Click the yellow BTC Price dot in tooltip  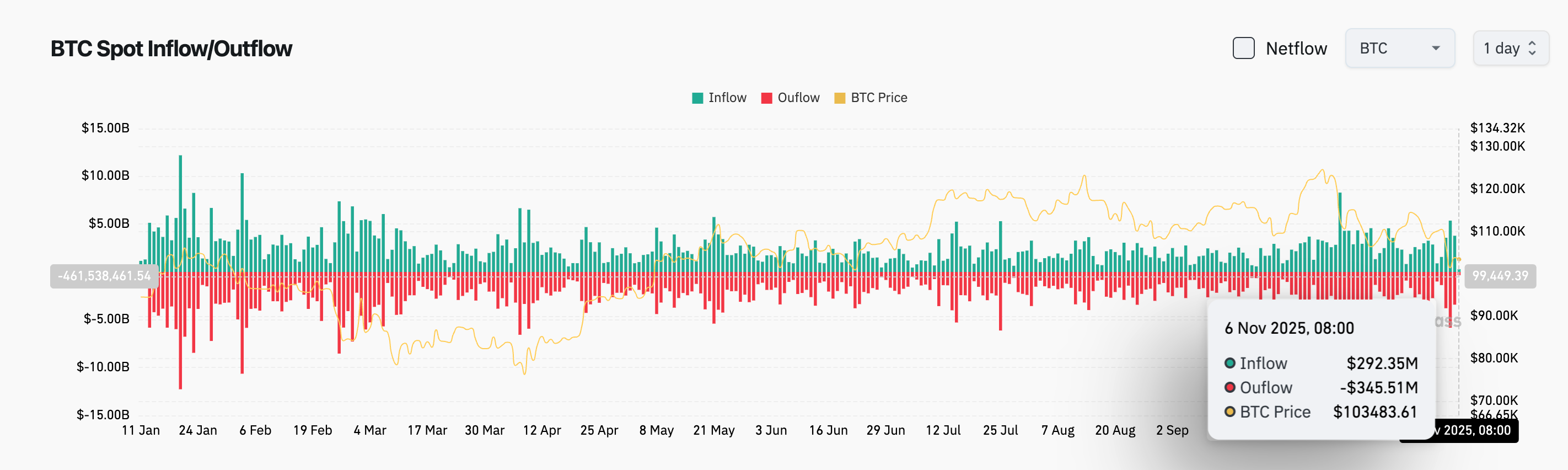1229,412
